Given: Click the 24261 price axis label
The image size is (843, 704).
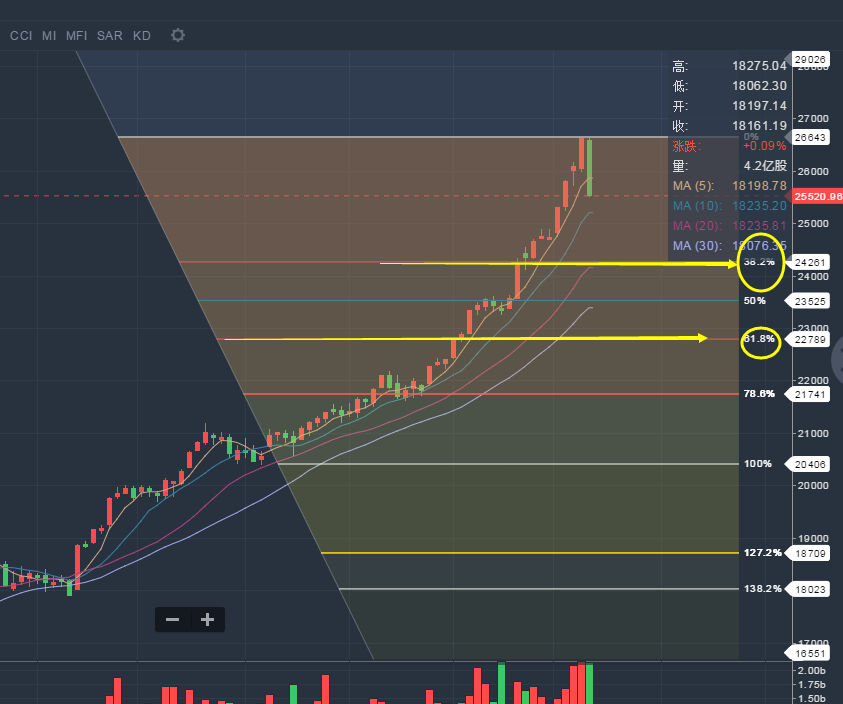Looking at the screenshot, I should [x=809, y=263].
